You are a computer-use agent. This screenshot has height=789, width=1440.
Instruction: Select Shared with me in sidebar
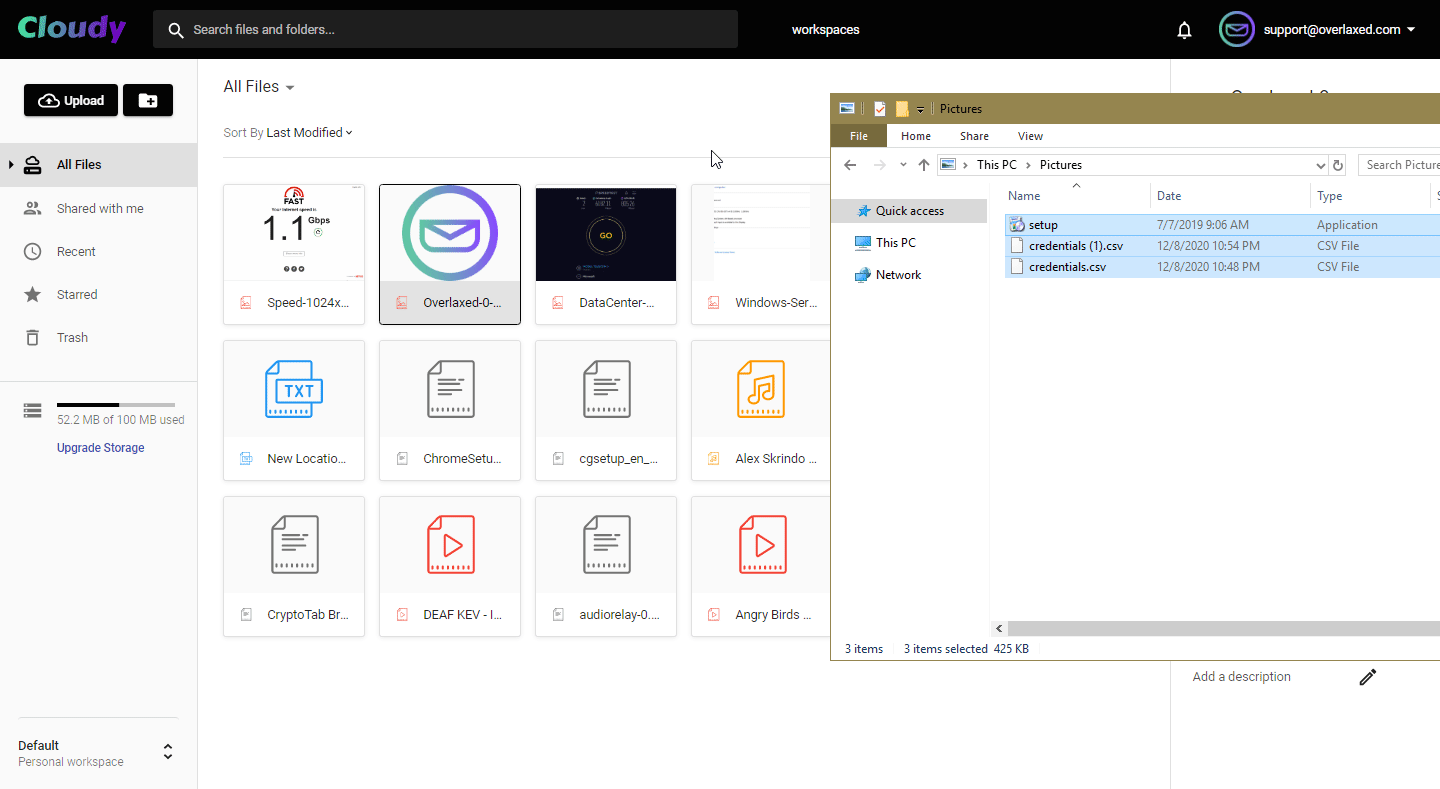(98, 208)
